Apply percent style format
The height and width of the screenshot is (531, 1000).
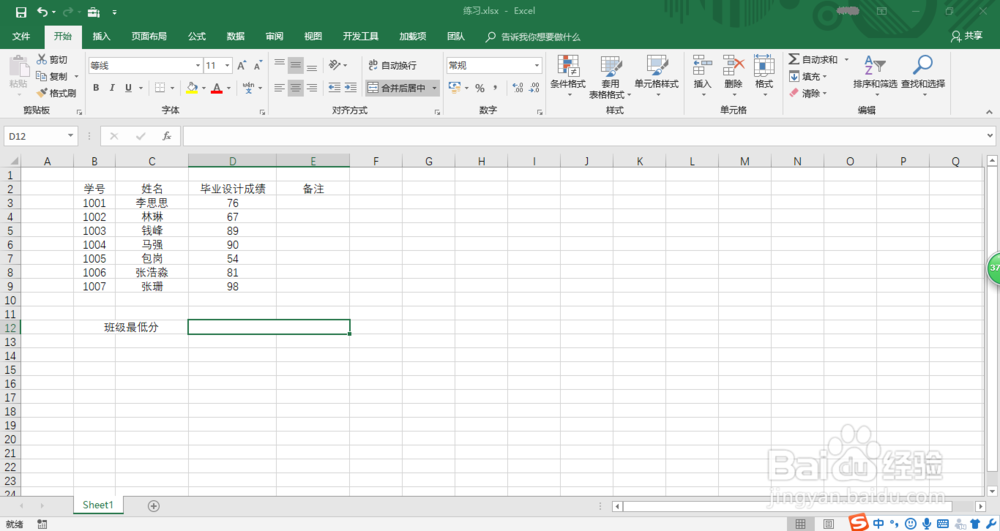click(480, 88)
